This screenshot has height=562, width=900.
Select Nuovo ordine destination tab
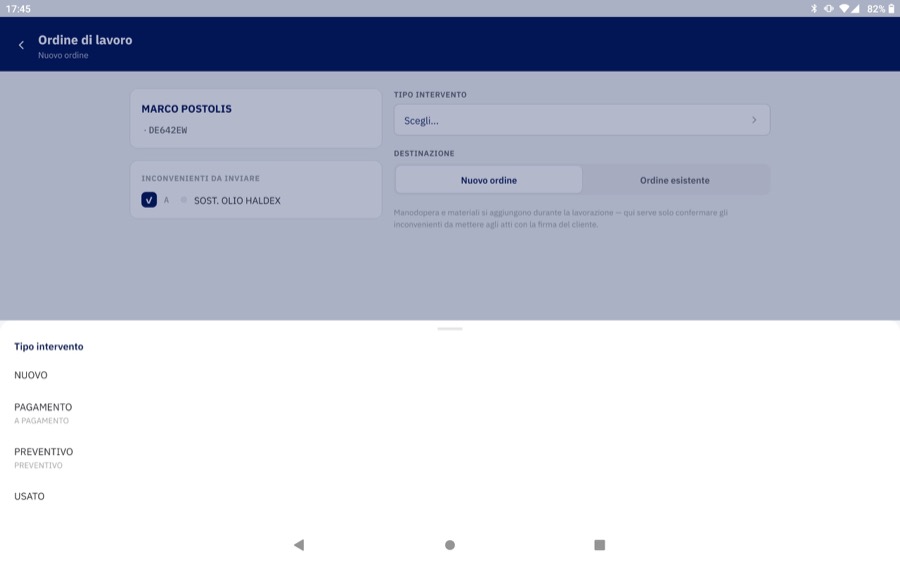[488, 180]
